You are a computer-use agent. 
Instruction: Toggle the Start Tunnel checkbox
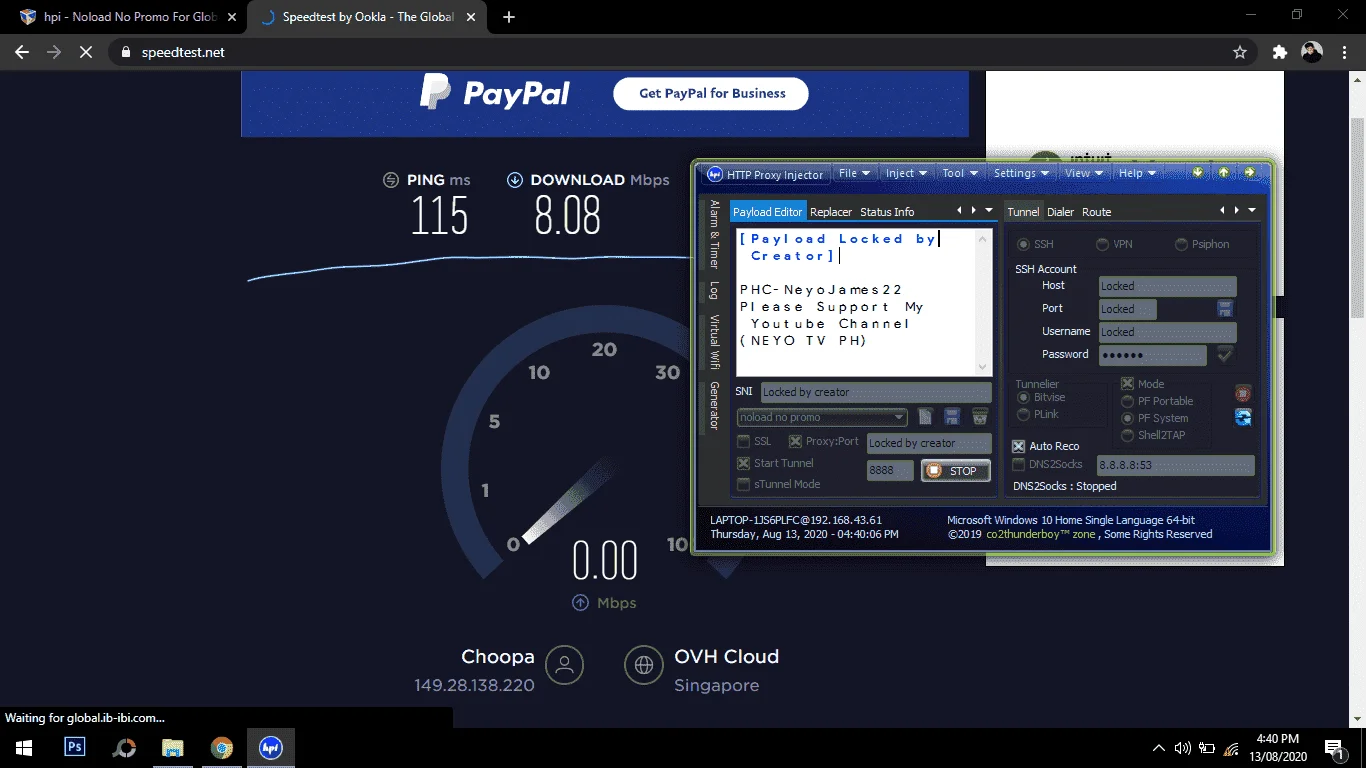point(743,463)
